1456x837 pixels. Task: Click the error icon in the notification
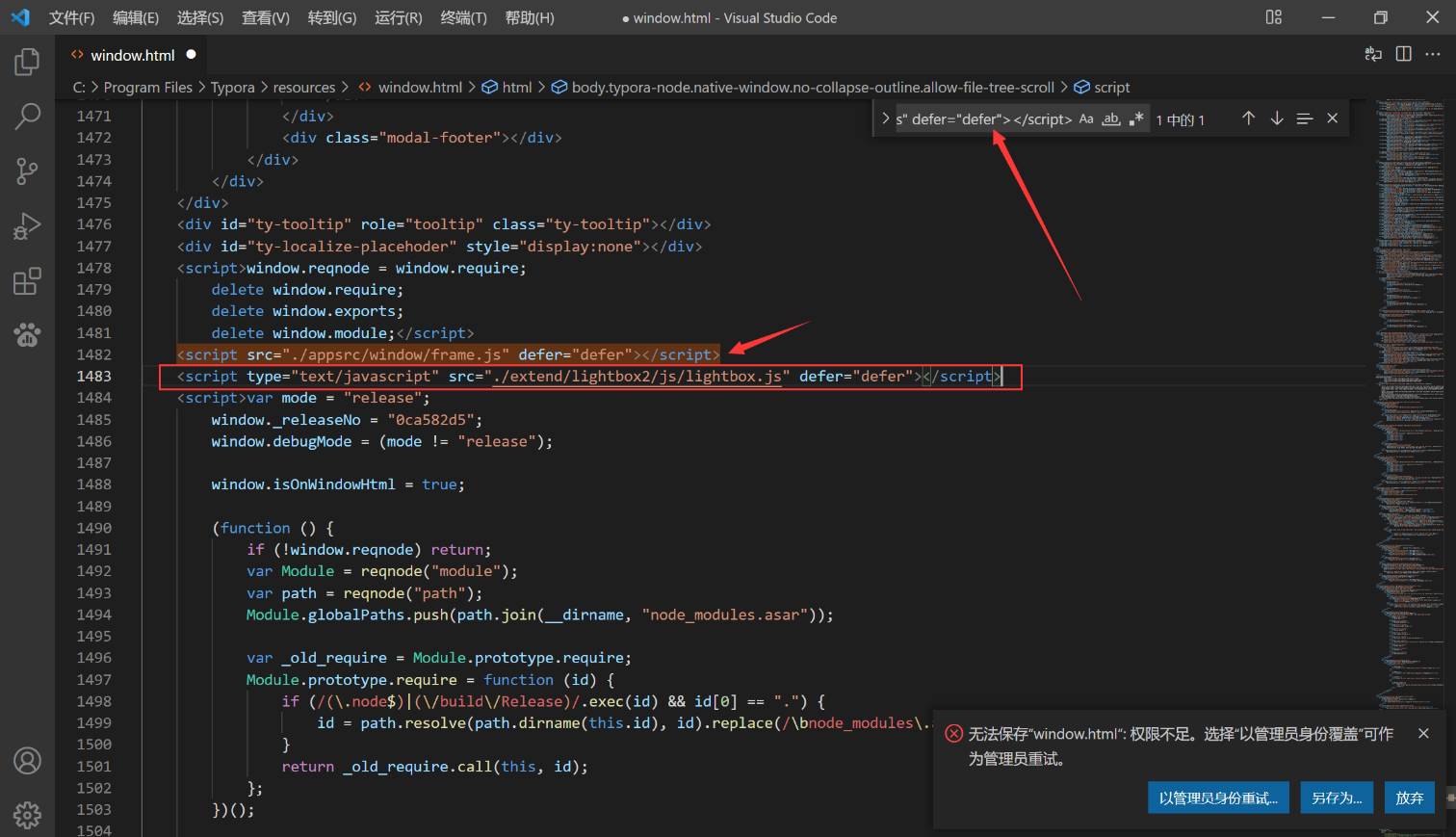(953, 734)
